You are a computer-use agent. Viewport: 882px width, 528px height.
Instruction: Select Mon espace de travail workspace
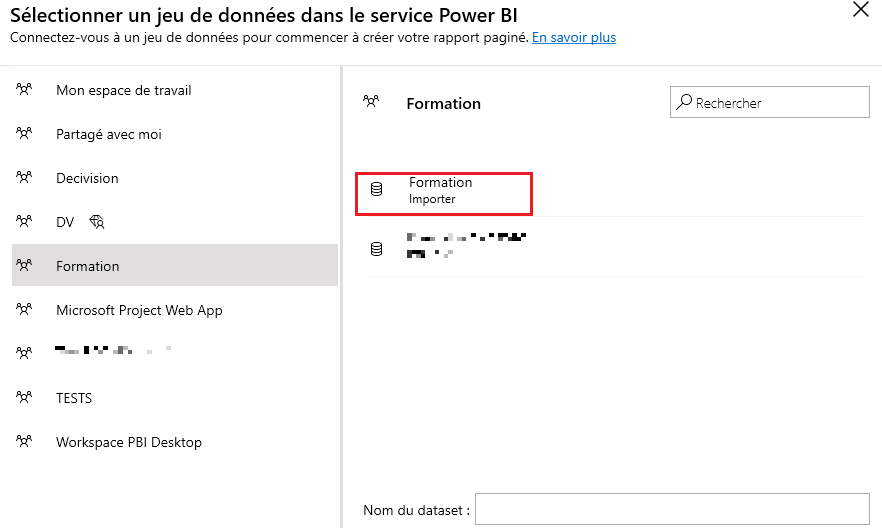(x=123, y=90)
